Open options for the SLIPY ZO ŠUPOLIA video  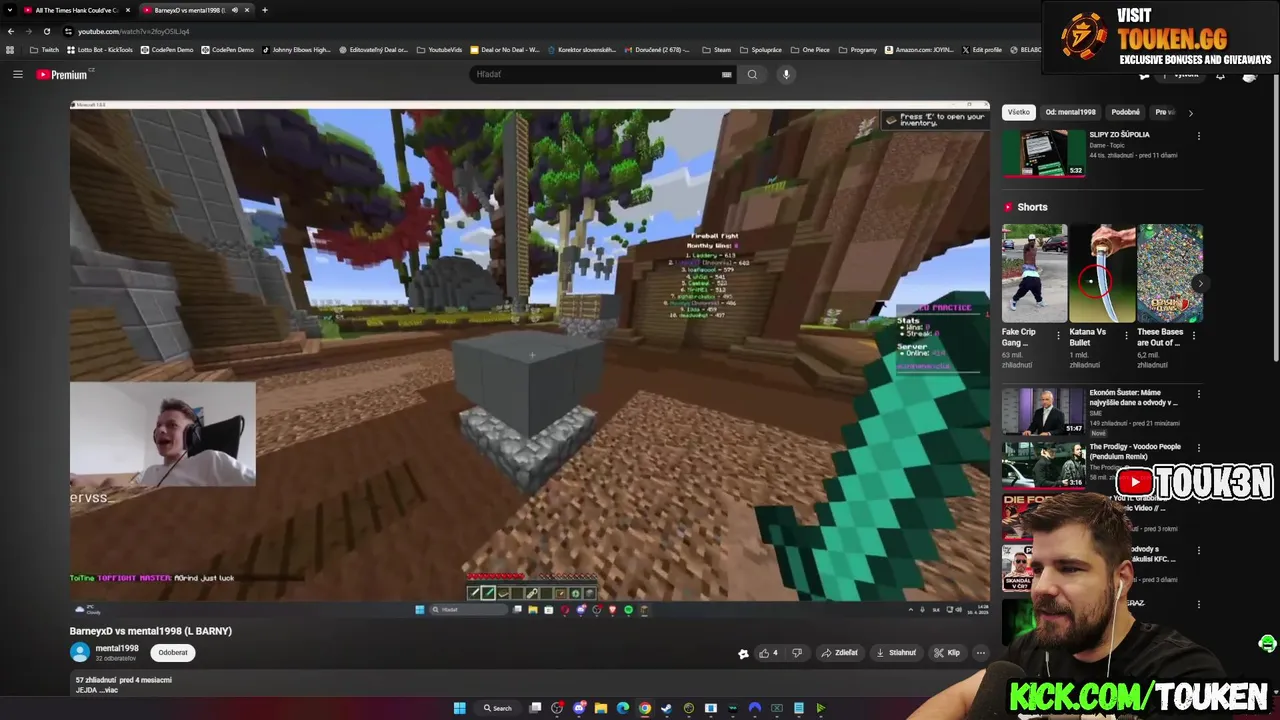pyautogui.click(x=1199, y=136)
